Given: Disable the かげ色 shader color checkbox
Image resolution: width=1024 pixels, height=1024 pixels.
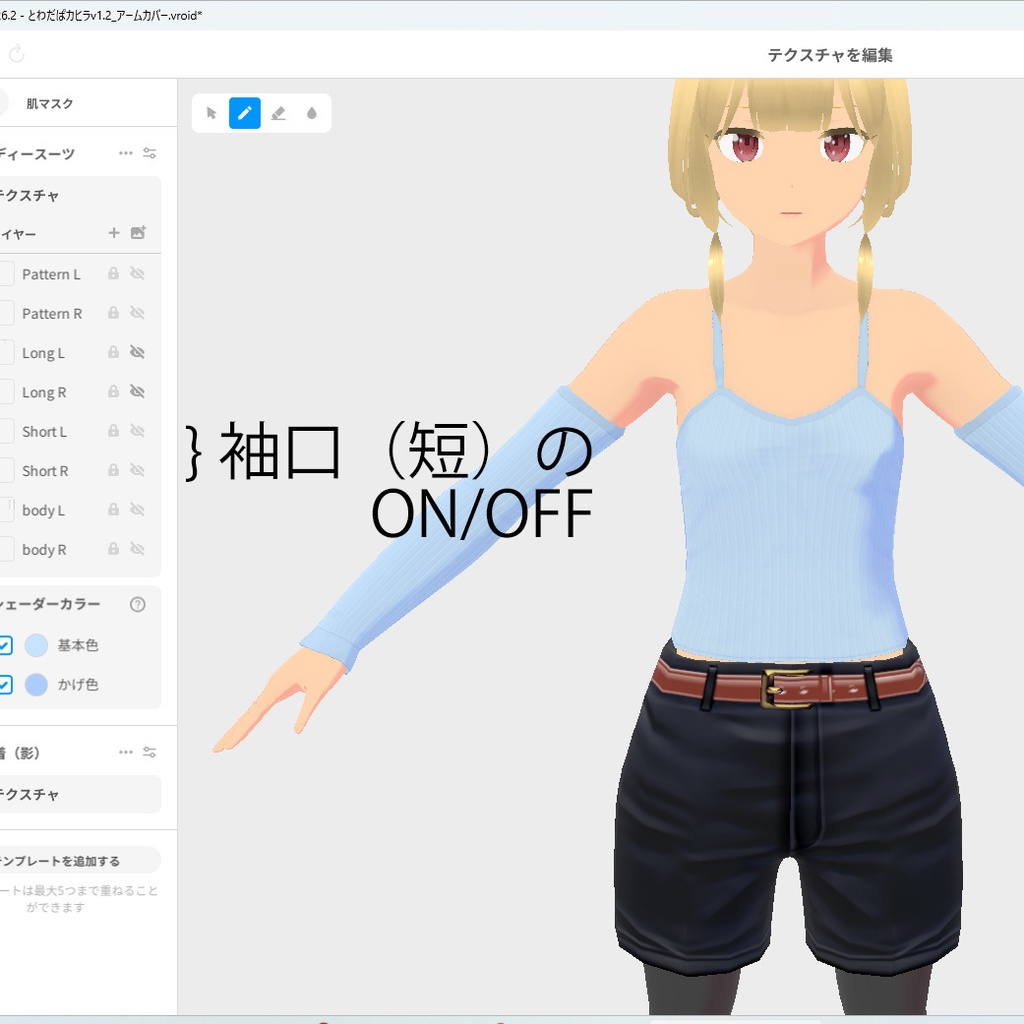Looking at the screenshot, I should 6,685.
